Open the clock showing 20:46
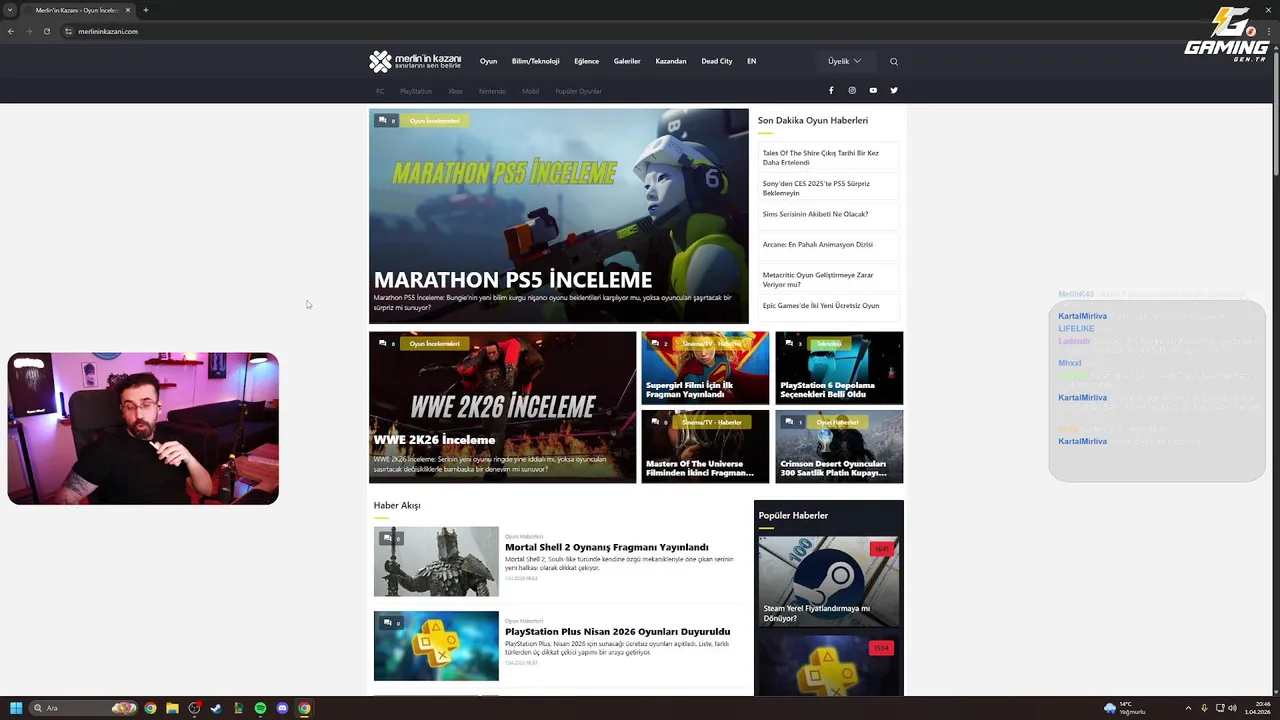The width and height of the screenshot is (1280, 720). (1257, 708)
